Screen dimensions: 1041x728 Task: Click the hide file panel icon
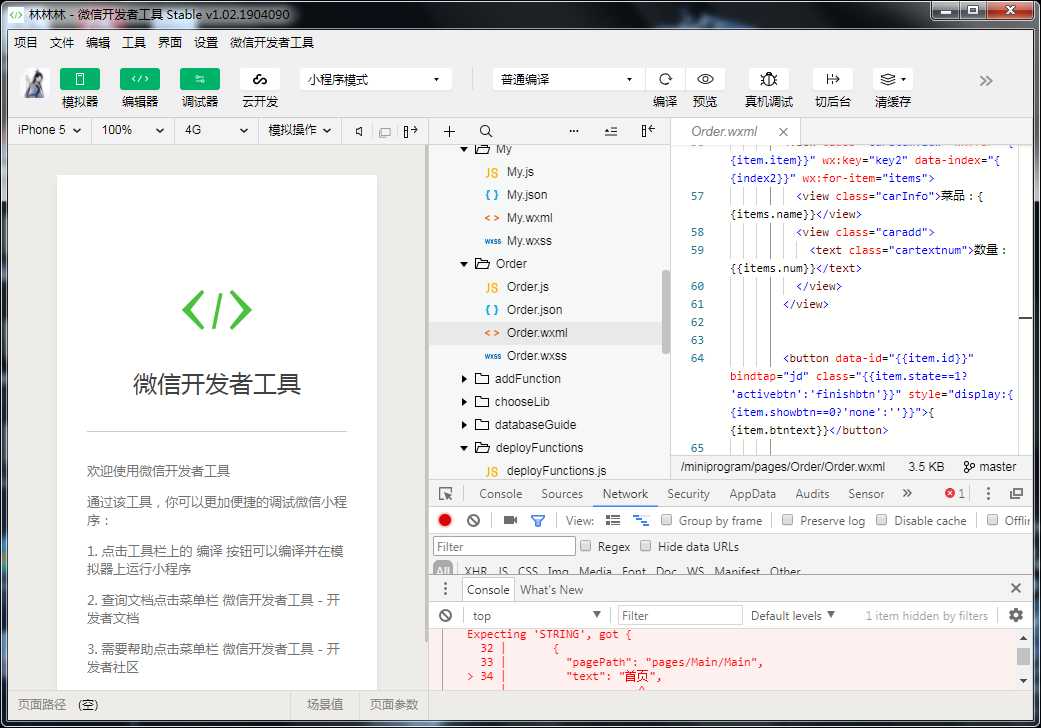[648, 131]
